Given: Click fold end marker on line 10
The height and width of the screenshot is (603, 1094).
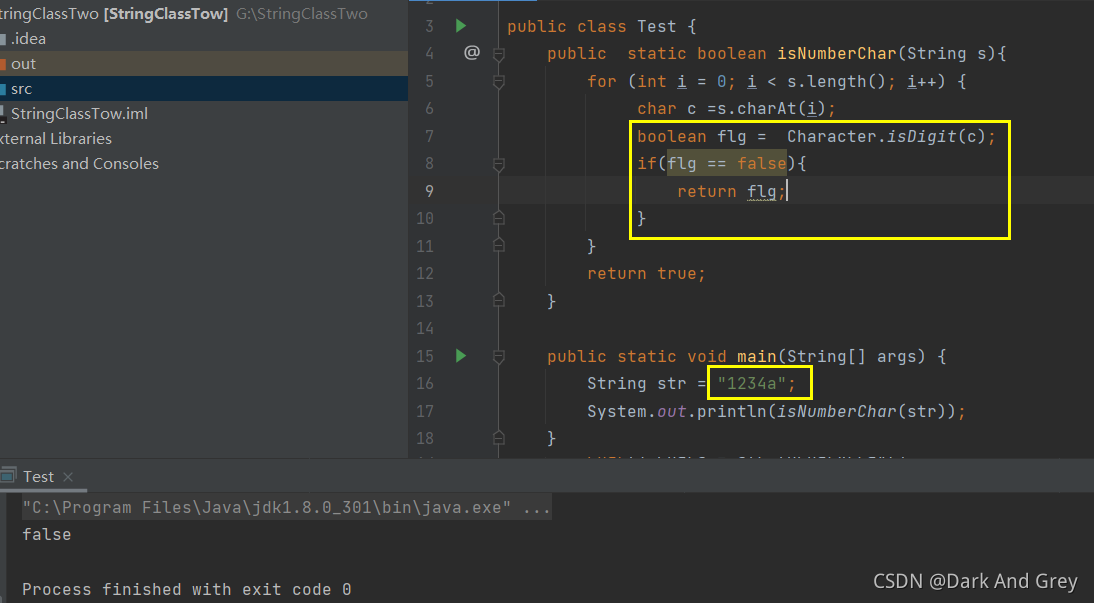Looking at the screenshot, I should coord(499,218).
